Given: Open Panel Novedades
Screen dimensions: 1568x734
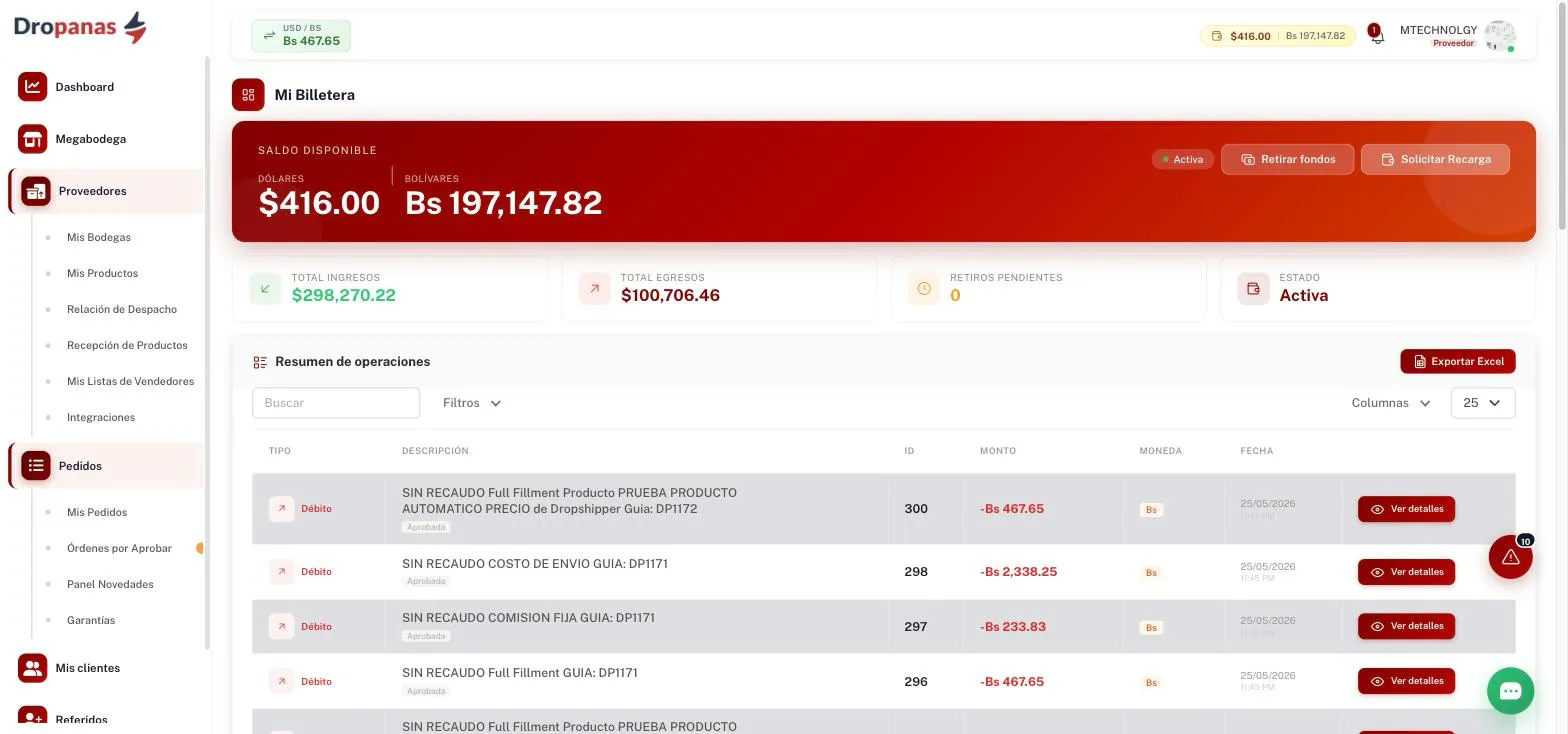Looking at the screenshot, I should pyautogui.click(x=110, y=584).
